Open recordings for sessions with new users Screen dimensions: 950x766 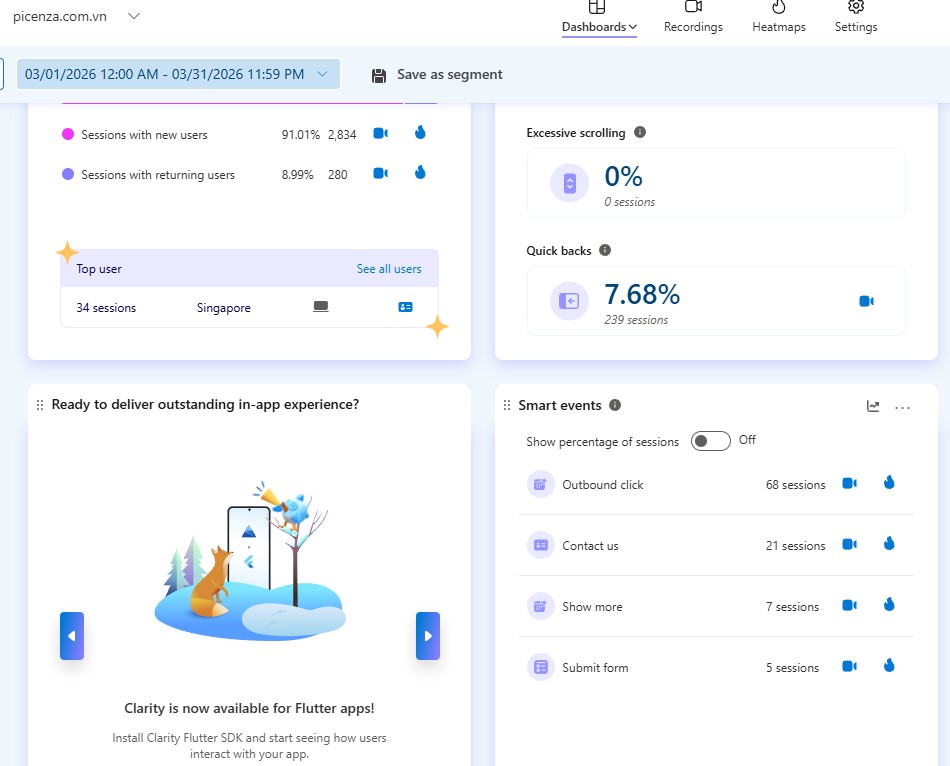point(380,133)
